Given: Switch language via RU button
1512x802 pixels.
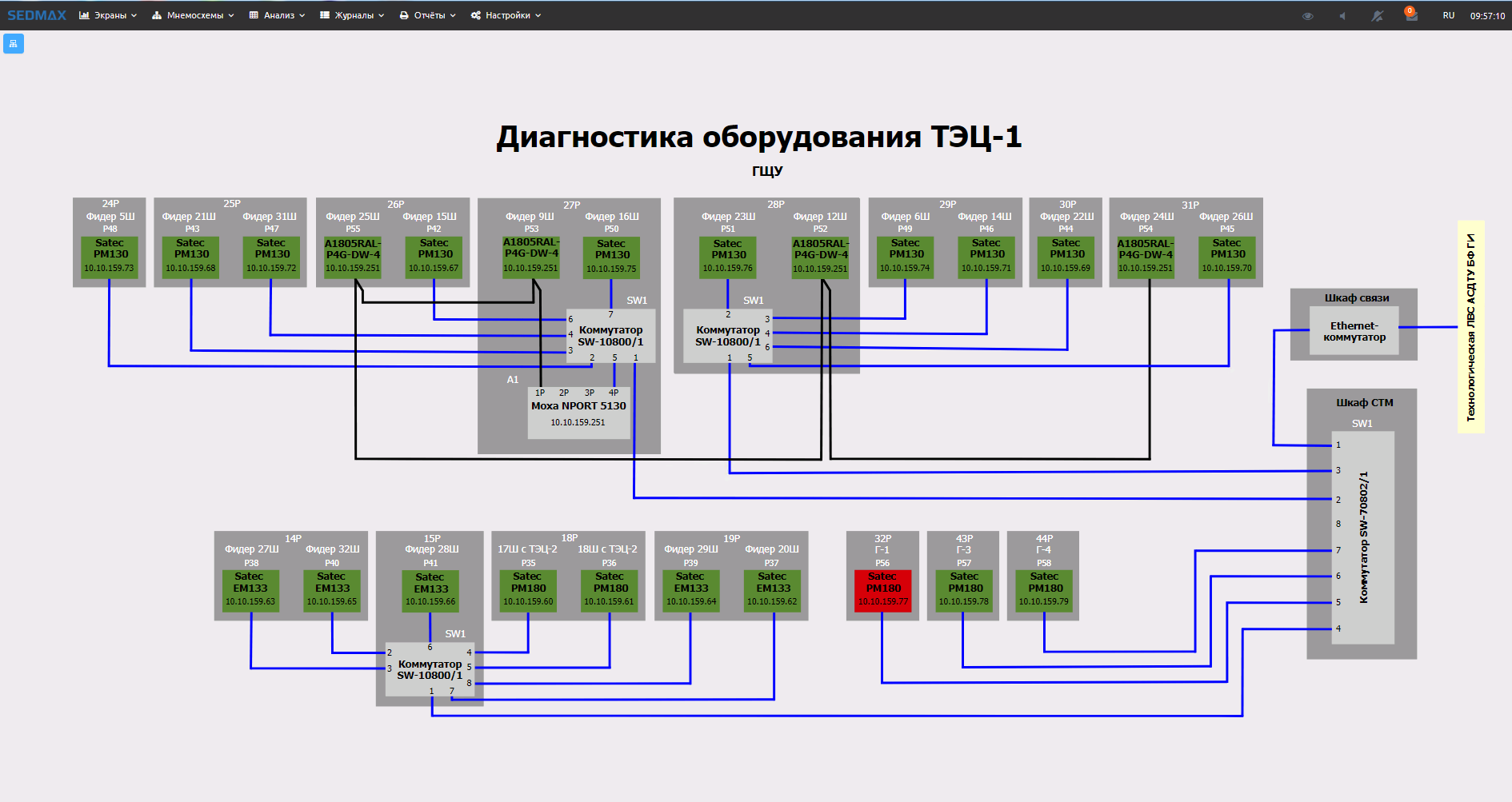Looking at the screenshot, I should coord(1449,16).
